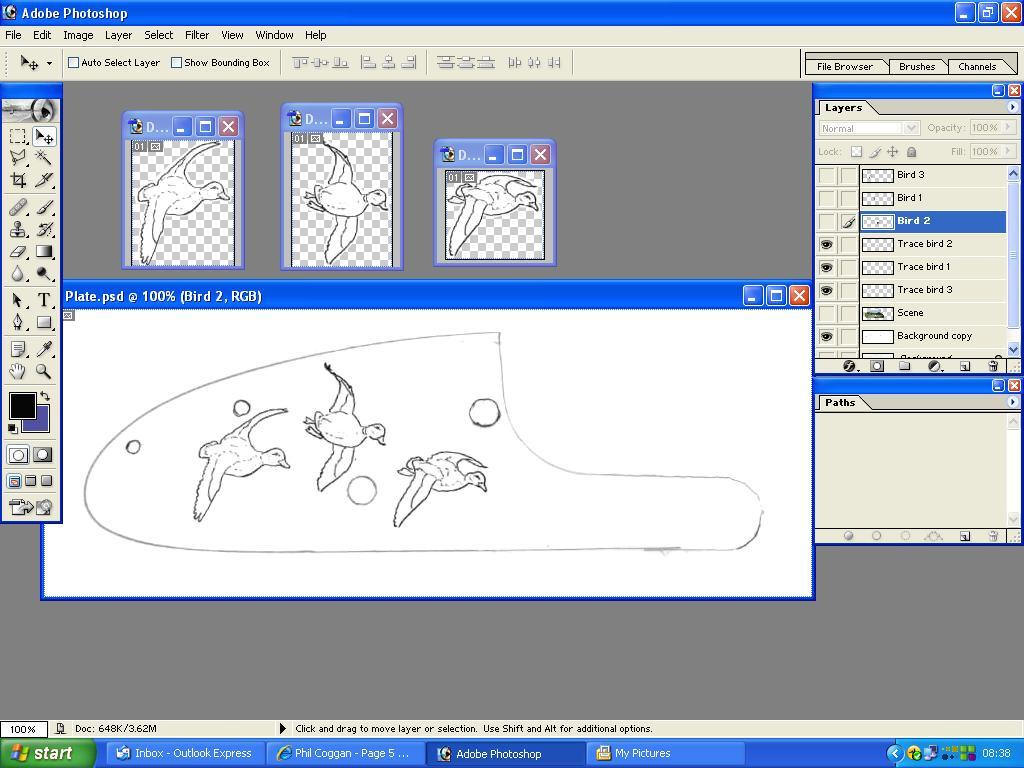The width and height of the screenshot is (1024, 768).
Task: Select the Zoom tool
Action: [x=44, y=371]
